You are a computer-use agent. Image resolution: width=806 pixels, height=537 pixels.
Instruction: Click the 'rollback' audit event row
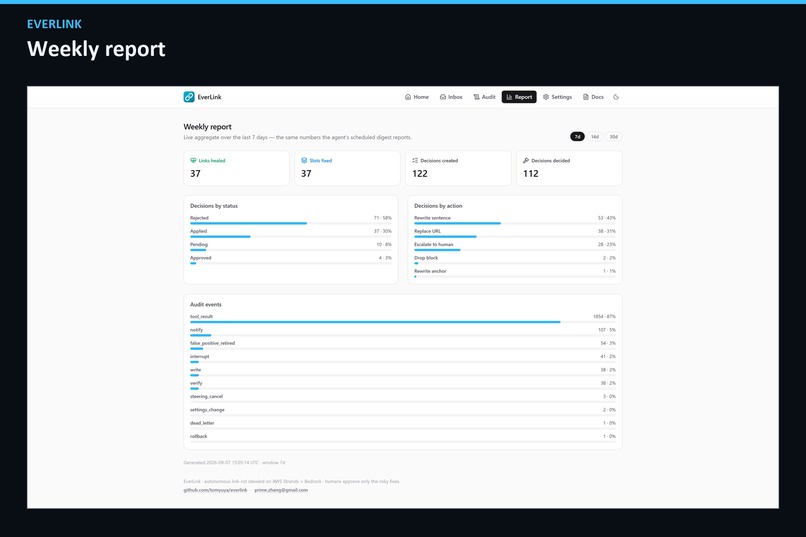[x=403, y=439]
